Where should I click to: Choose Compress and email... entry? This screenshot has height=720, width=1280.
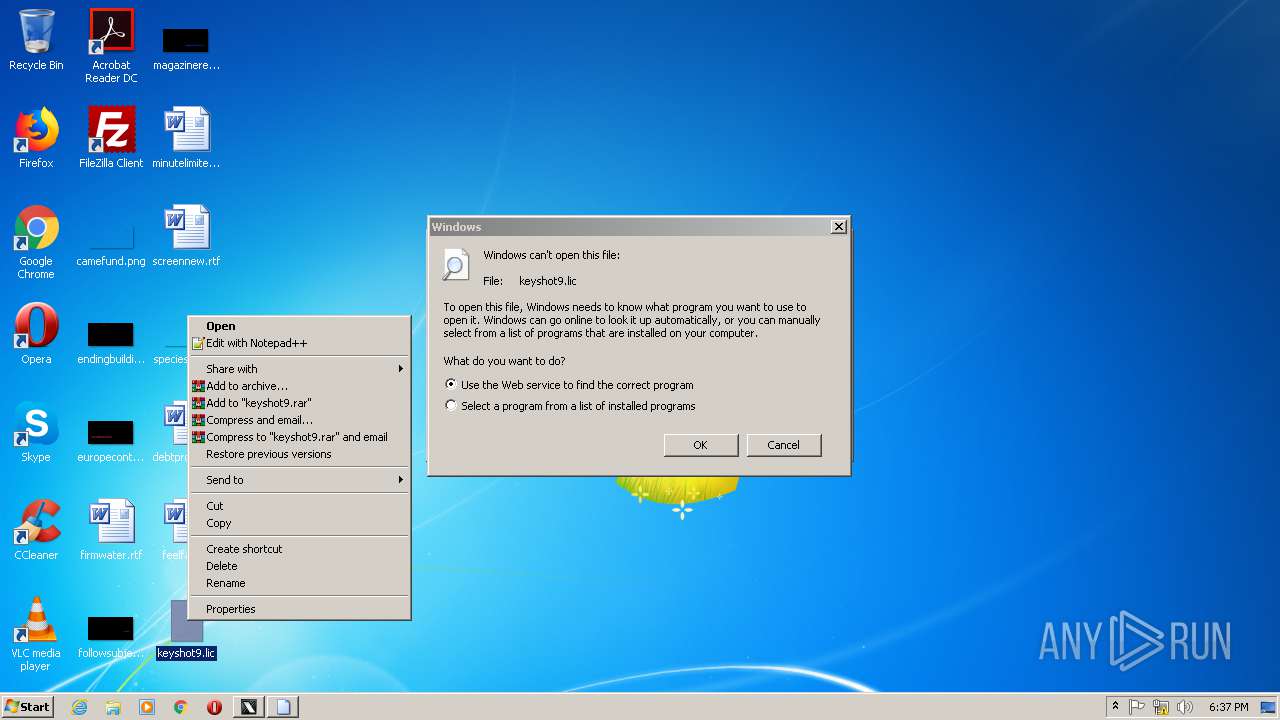click(x=299, y=420)
